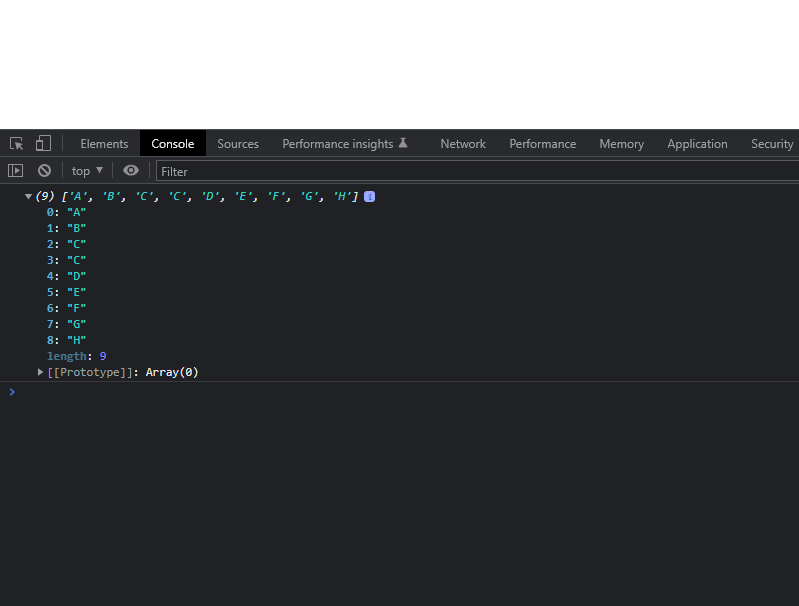Select the array row 3: "C"
The image size is (799, 606).
point(66,260)
